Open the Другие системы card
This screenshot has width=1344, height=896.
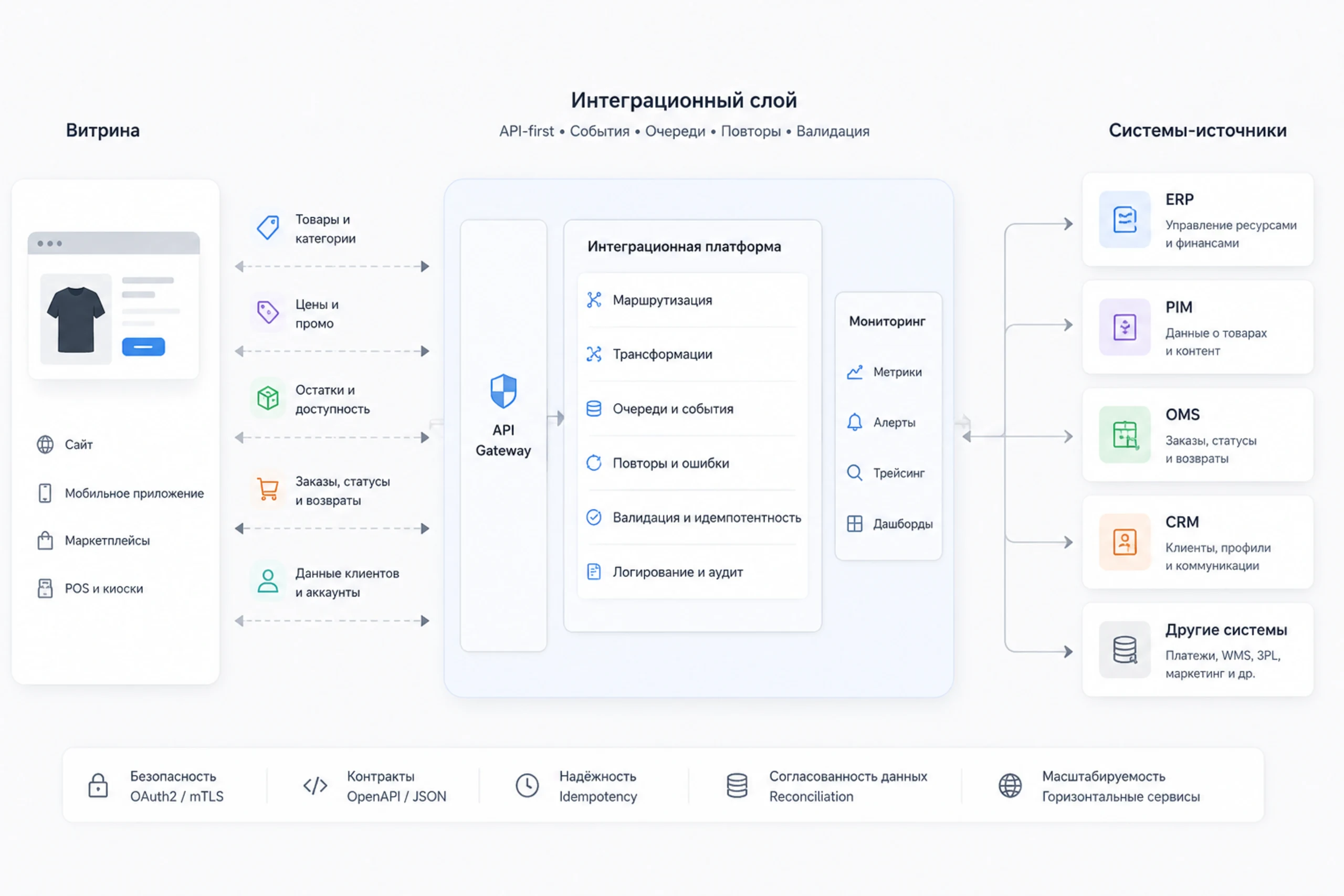pos(1198,650)
